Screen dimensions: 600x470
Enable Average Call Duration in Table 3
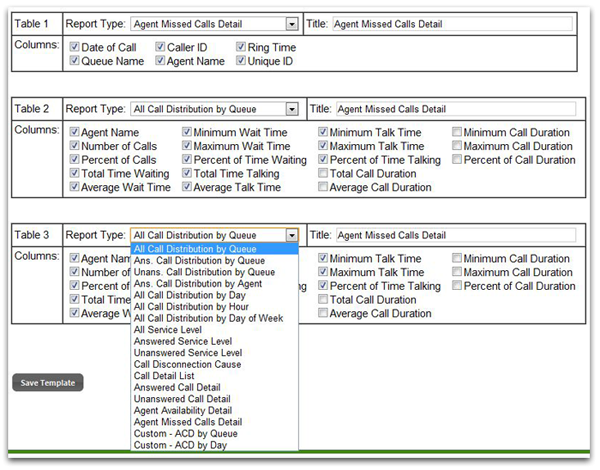[x=322, y=314]
